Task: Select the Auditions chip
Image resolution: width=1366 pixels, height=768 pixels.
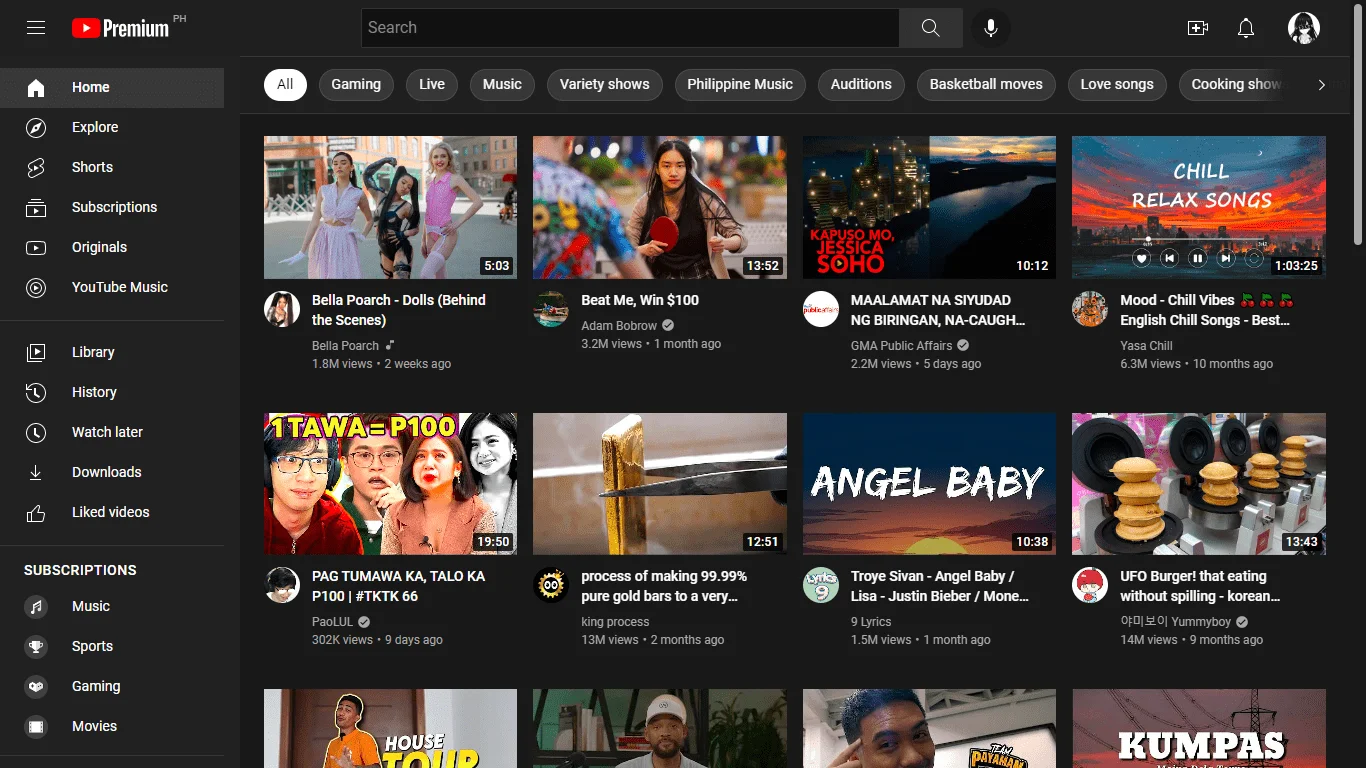Action: pyautogui.click(x=861, y=84)
